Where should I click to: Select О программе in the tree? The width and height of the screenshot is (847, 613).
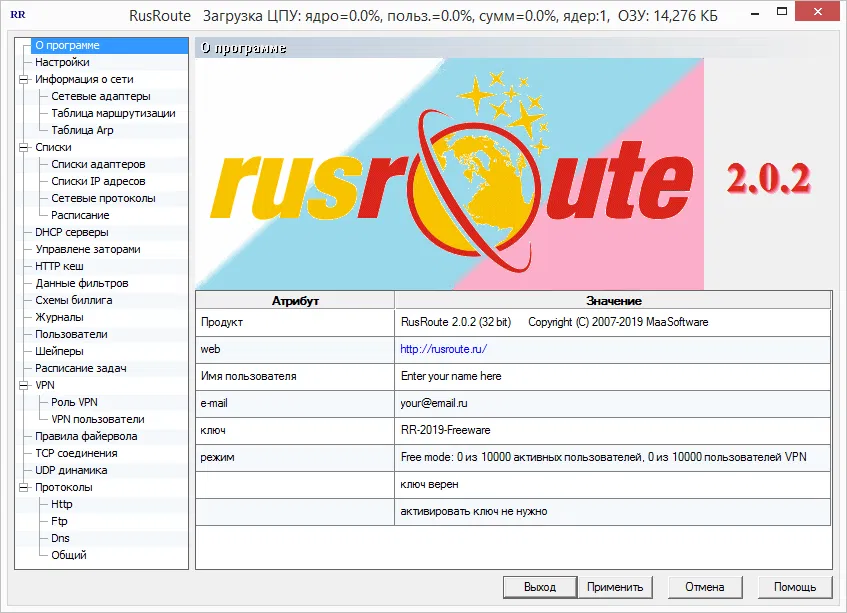68,45
